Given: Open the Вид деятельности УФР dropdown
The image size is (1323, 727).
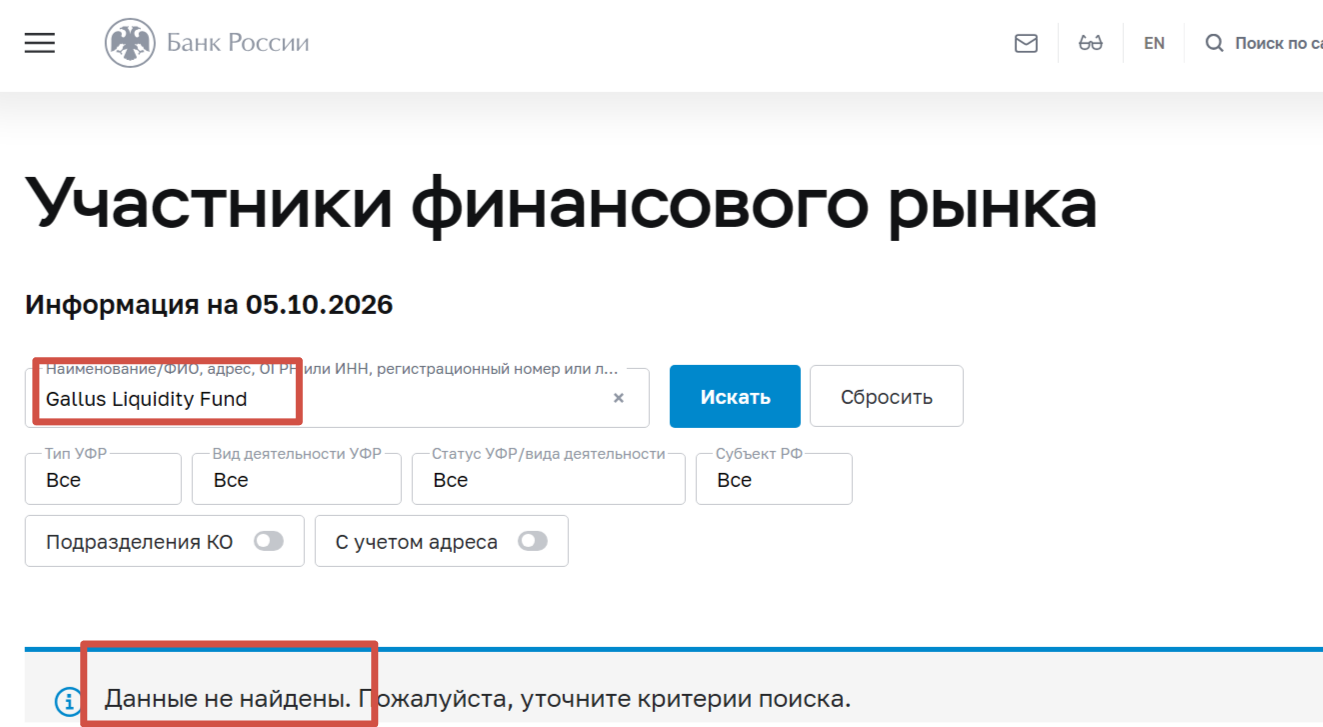Looking at the screenshot, I should (x=297, y=480).
